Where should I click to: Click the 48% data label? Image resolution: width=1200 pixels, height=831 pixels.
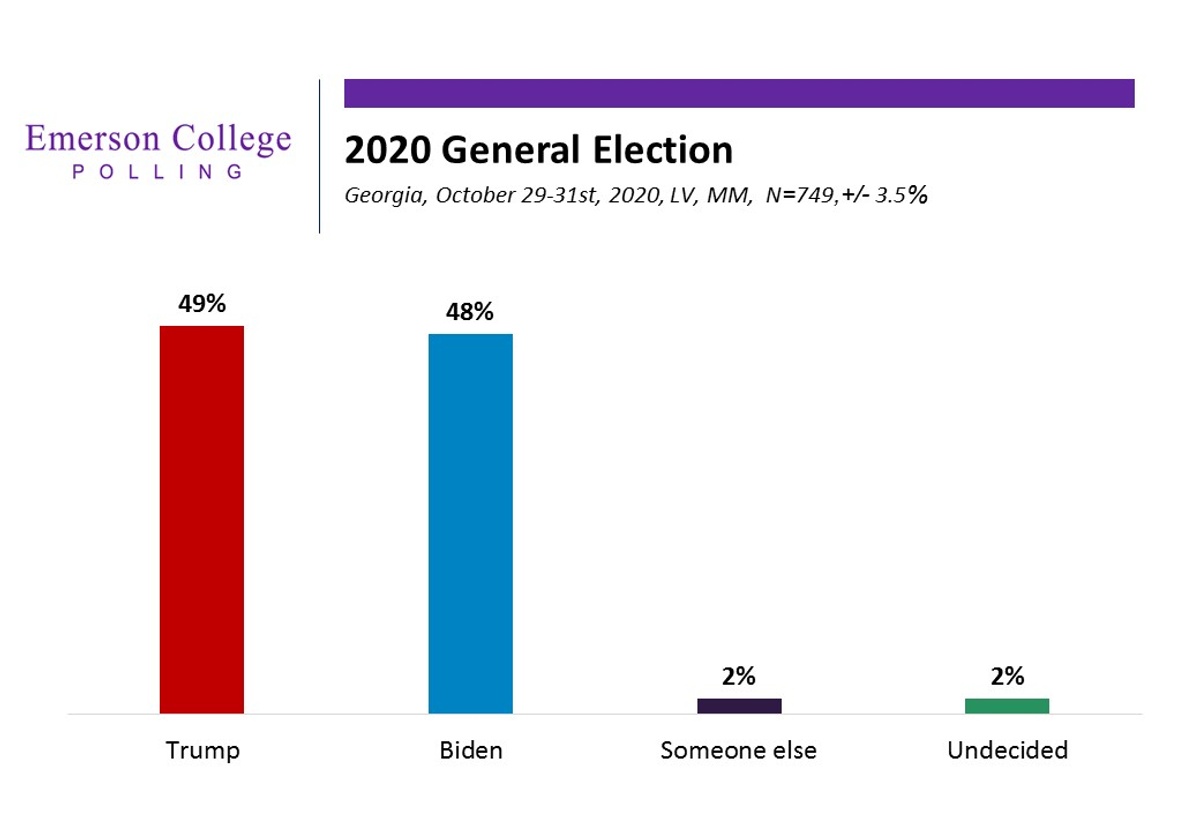(x=470, y=312)
